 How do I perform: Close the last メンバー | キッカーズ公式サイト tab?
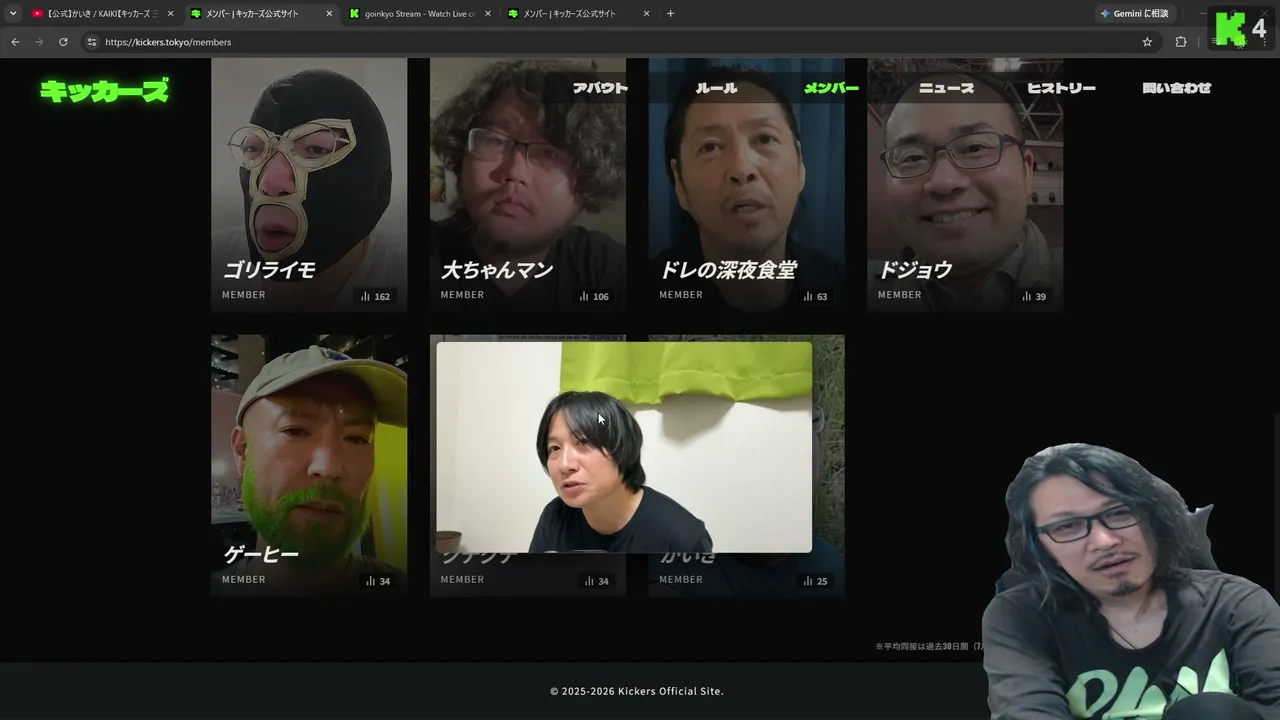(x=646, y=14)
